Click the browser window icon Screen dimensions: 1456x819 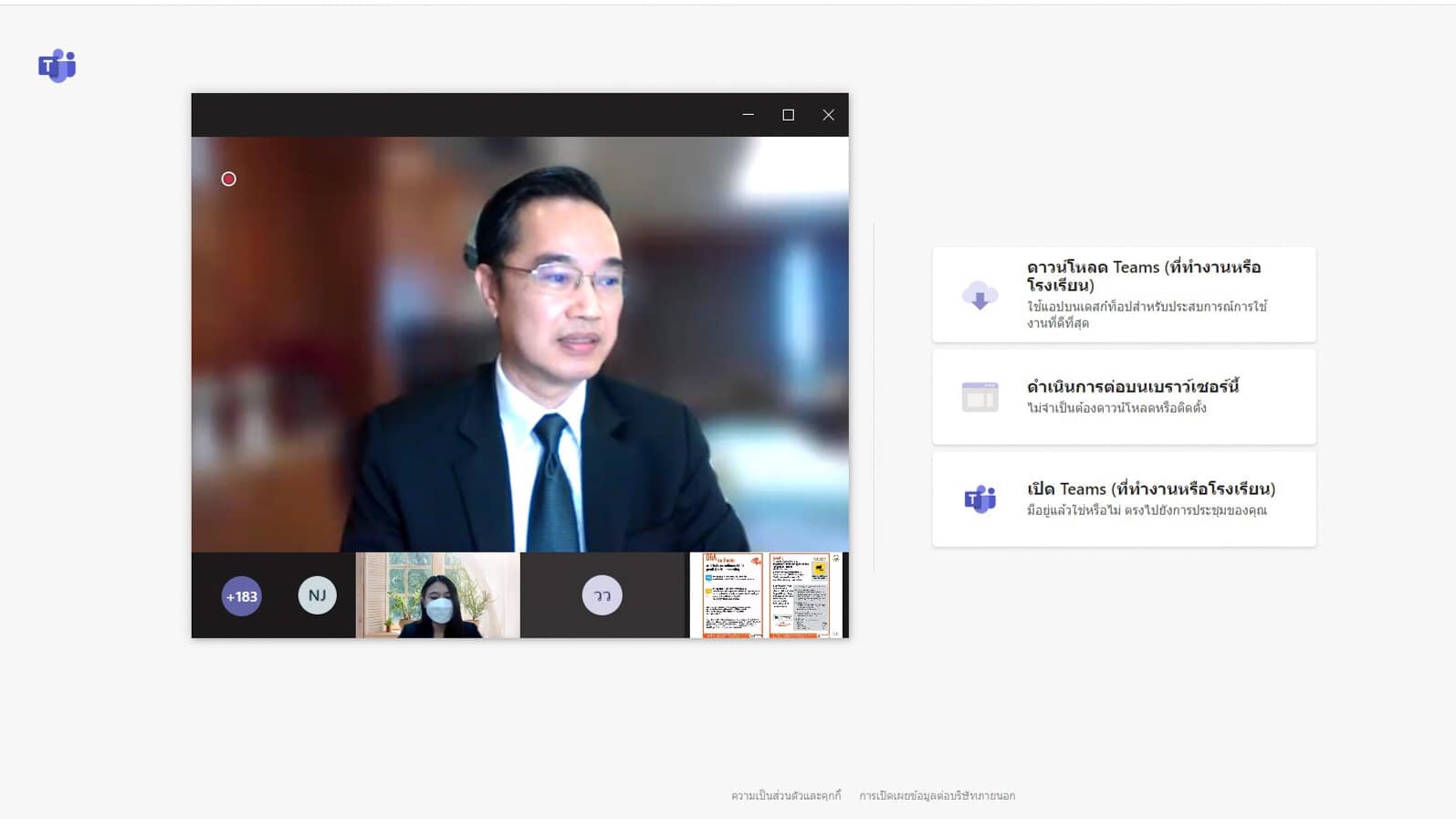(979, 397)
